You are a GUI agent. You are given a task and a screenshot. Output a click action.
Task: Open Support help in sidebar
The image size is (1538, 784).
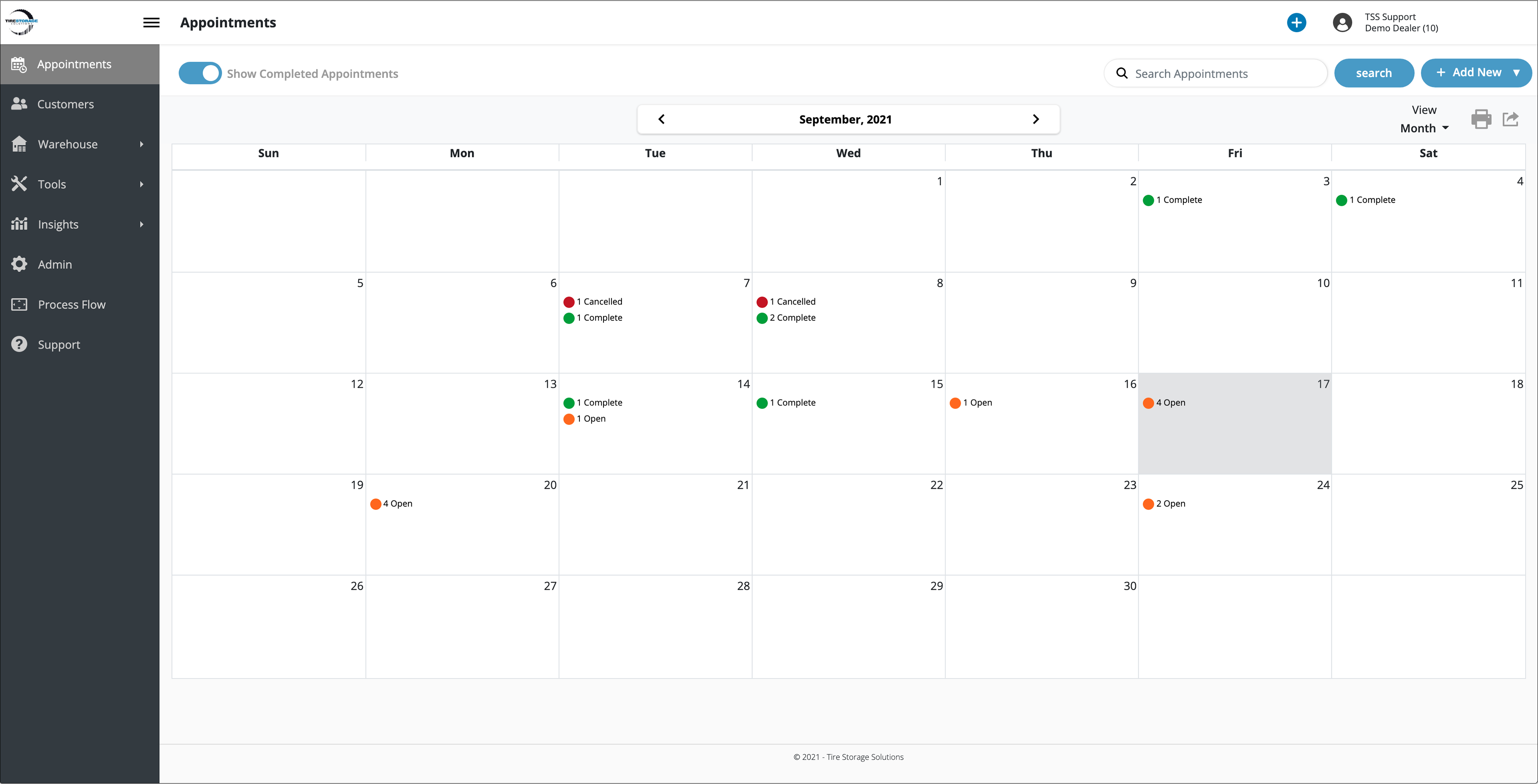pos(59,345)
